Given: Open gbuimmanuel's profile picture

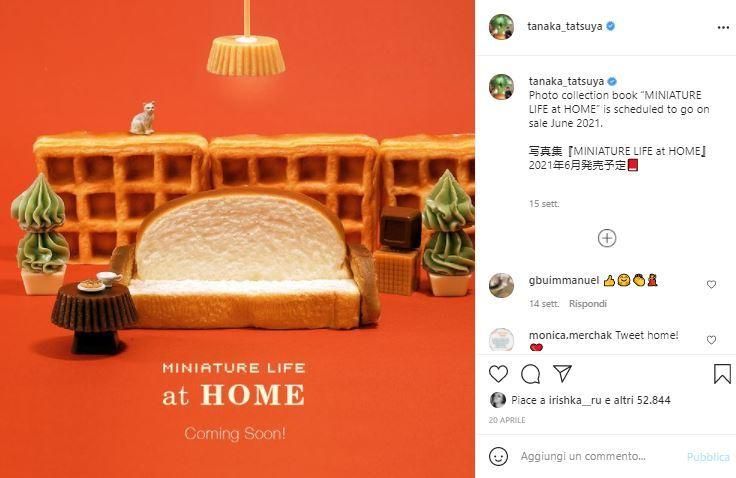Looking at the screenshot, I should pyautogui.click(x=501, y=285).
